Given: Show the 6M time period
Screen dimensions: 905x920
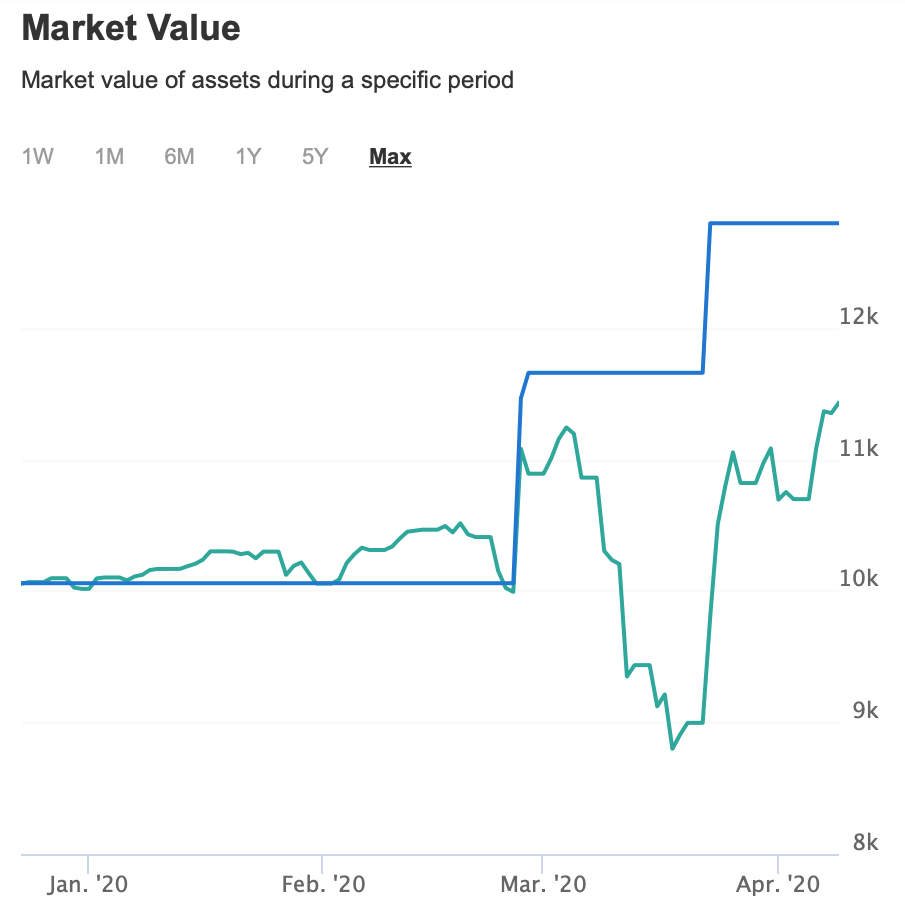Looking at the screenshot, I should tap(179, 157).
